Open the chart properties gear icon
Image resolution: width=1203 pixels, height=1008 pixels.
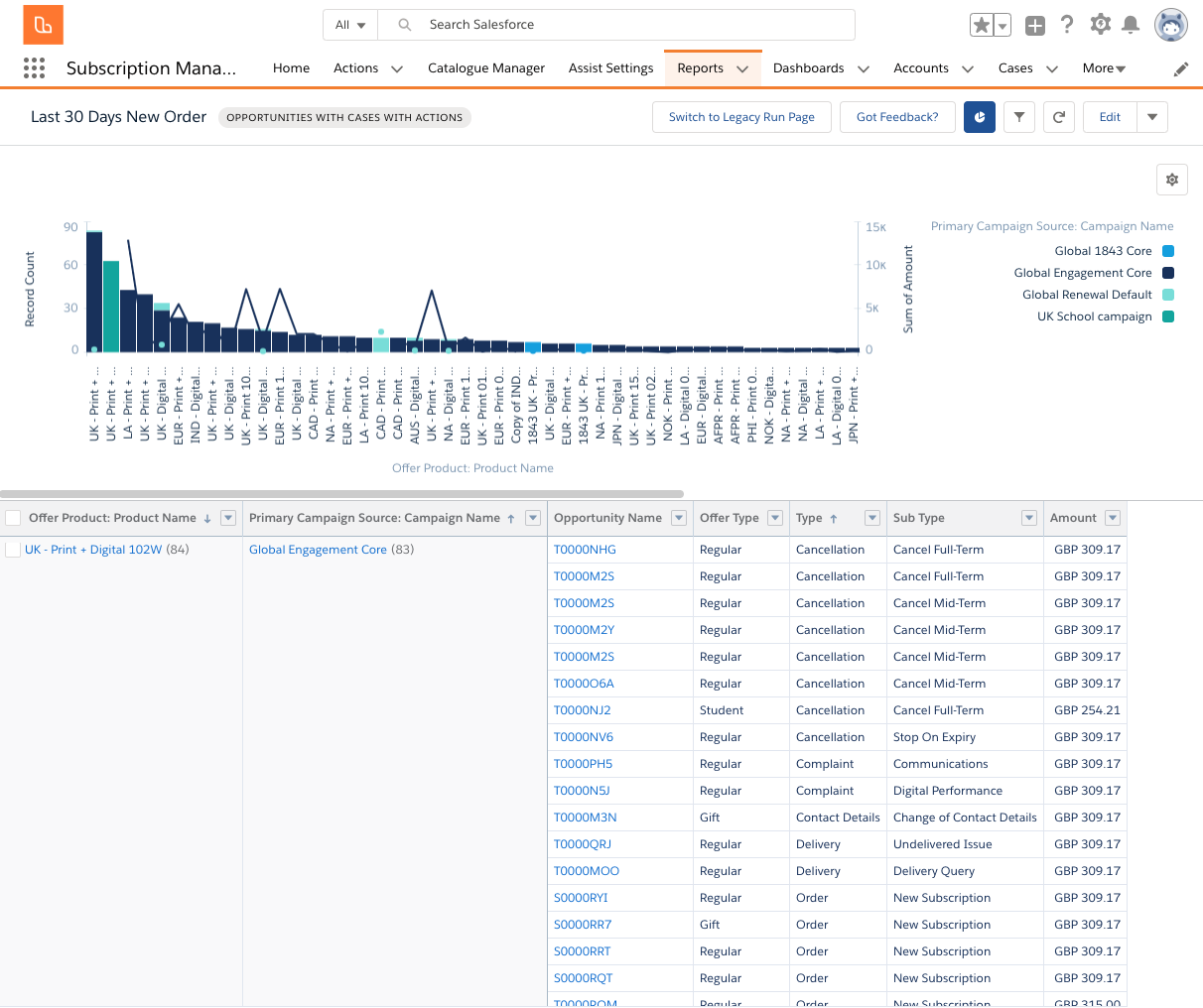pos(1172,180)
